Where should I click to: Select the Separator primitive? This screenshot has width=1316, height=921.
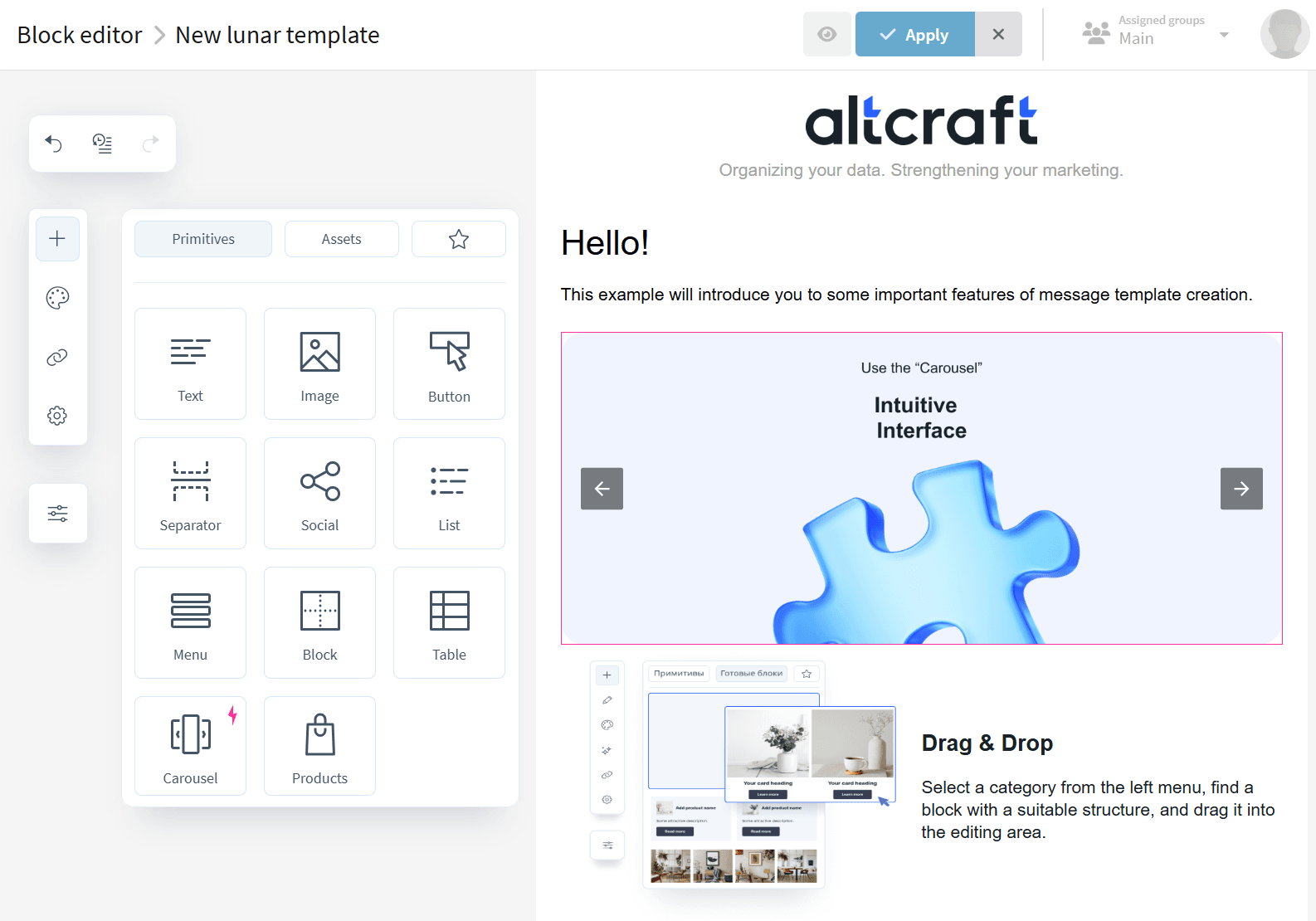(x=190, y=493)
